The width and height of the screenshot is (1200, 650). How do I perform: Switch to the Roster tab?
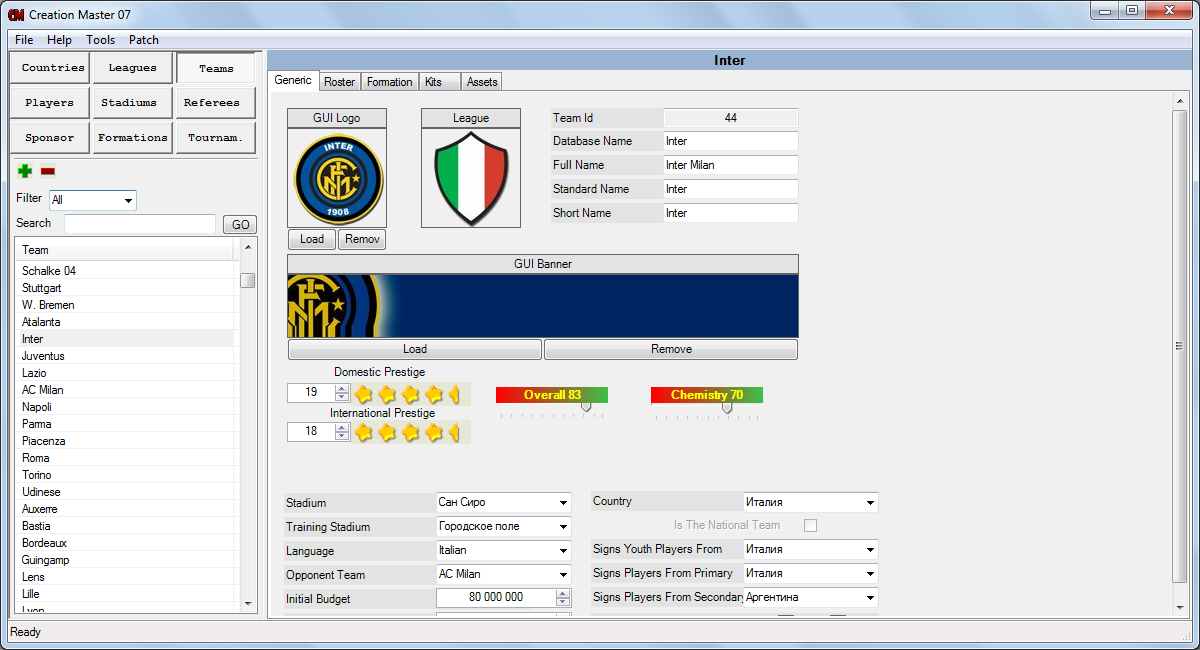339,82
